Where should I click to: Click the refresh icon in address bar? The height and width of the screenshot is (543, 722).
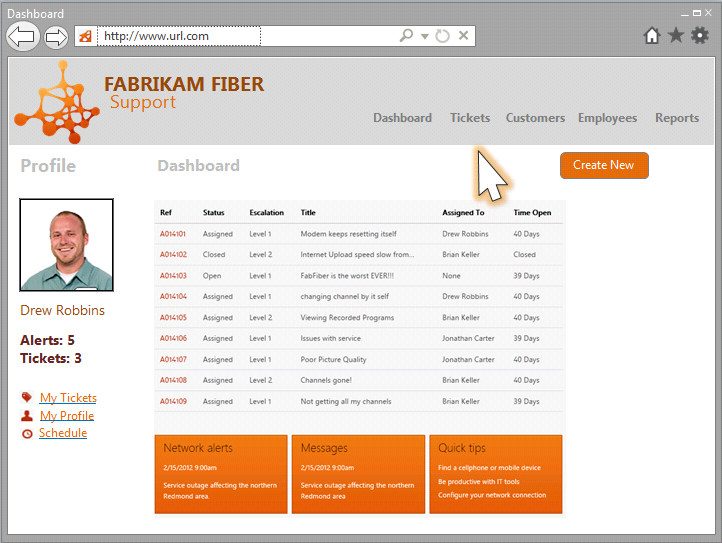[x=443, y=36]
